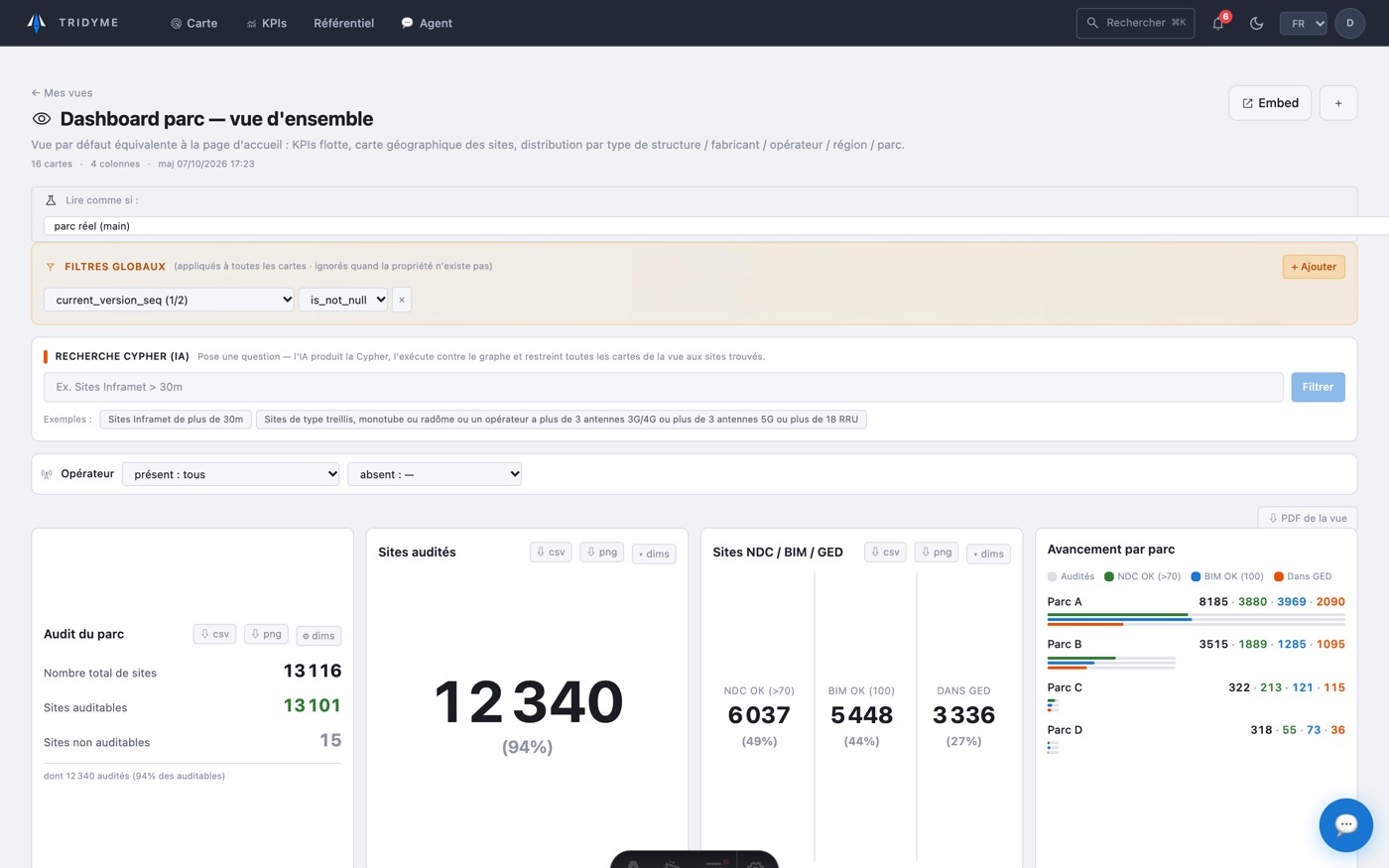Click the plus button next to Embed
The image size is (1389, 868).
click(1338, 103)
